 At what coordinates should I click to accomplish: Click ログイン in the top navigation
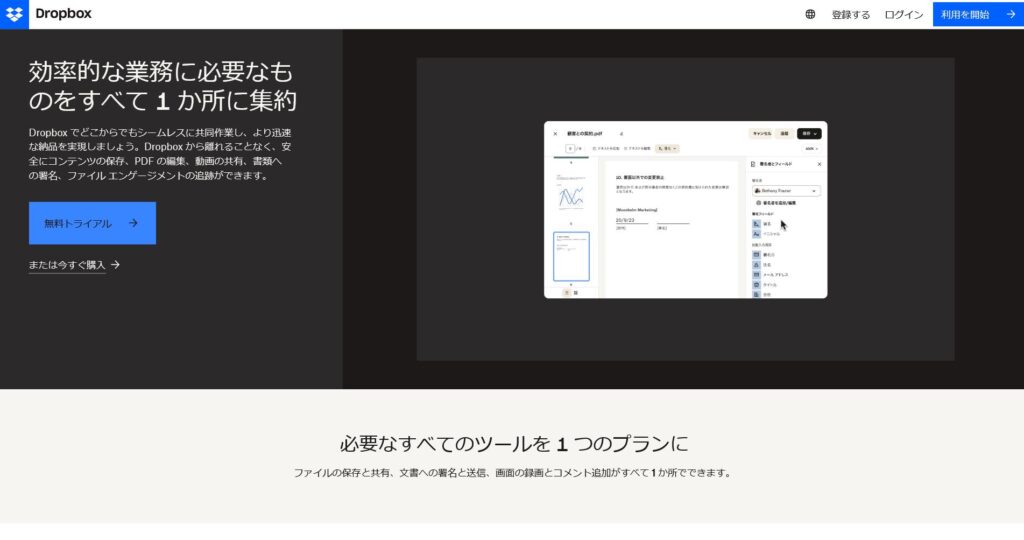(903, 15)
